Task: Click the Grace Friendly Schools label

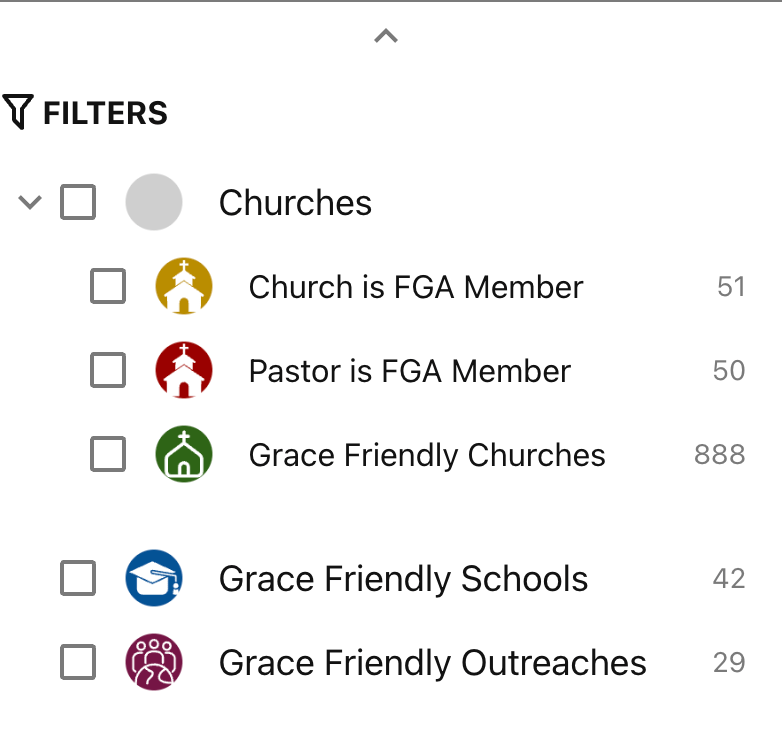Action: coord(403,579)
